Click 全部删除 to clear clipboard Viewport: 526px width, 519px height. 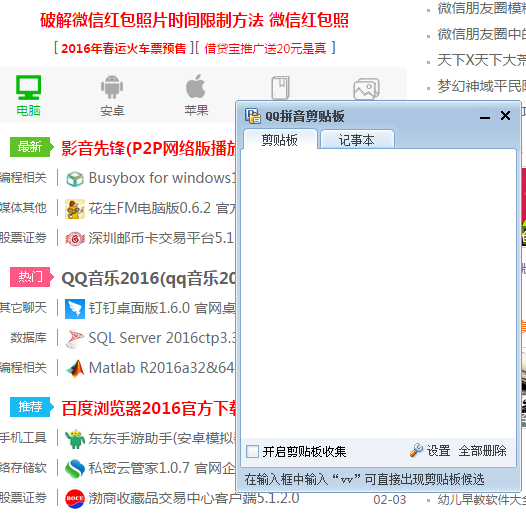tap(482, 451)
